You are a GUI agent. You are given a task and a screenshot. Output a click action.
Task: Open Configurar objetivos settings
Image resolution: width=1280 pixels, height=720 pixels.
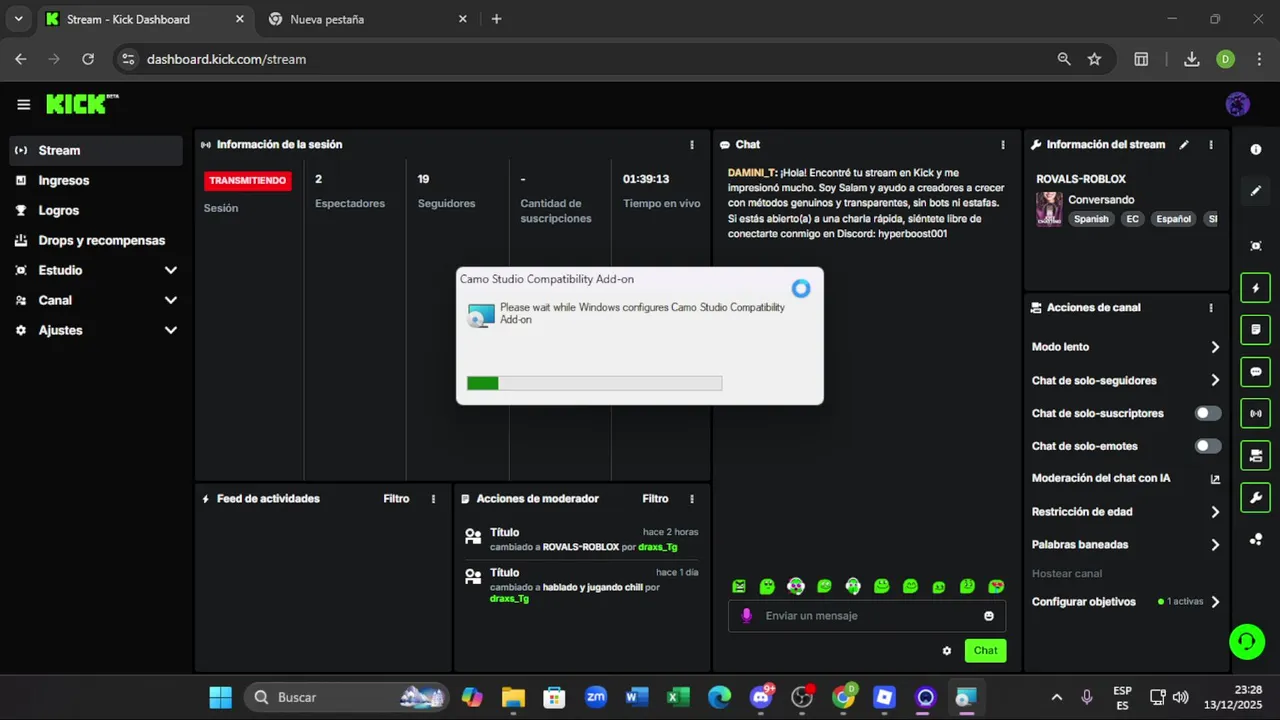pyautogui.click(x=1126, y=602)
